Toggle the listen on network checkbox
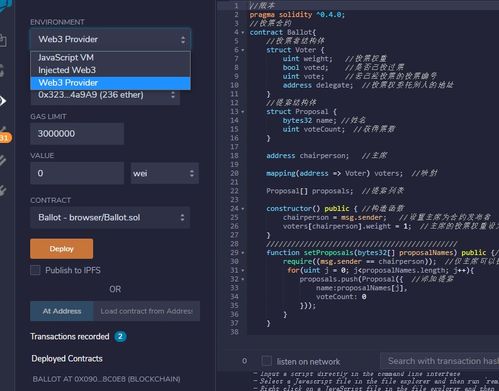499x391 pixels. [x=267, y=361]
